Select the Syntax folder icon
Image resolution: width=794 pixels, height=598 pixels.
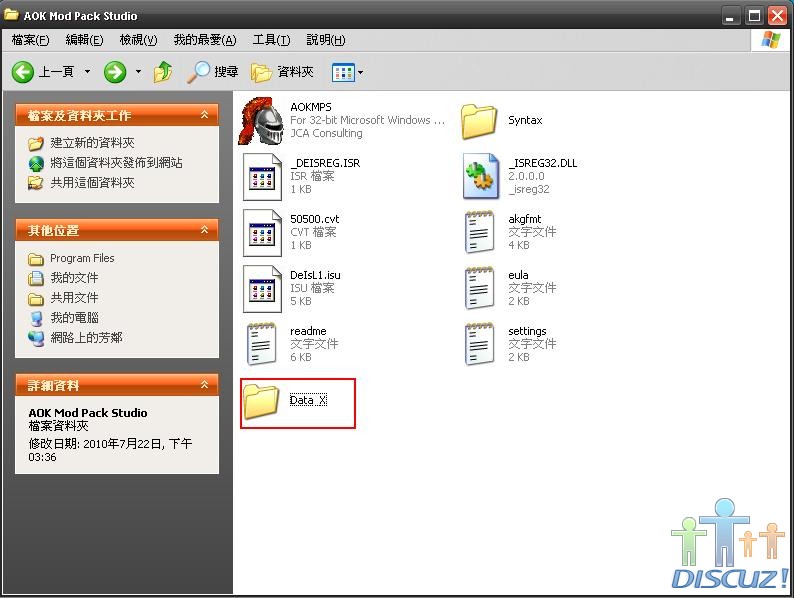coord(479,121)
